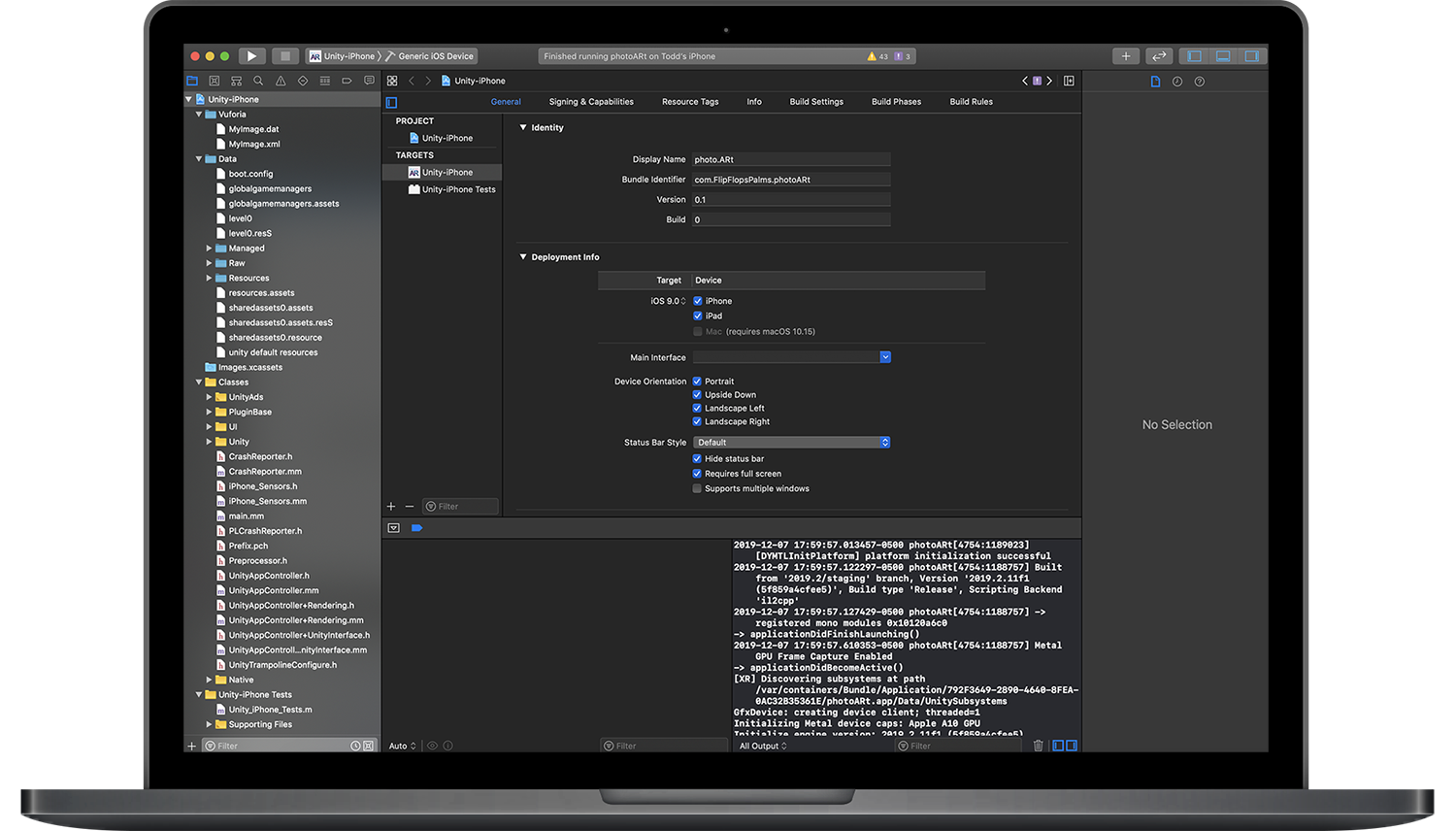This screenshot has height=831, width=1456.
Task: Open the Build Rules tab
Action: click(x=971, y=102)
